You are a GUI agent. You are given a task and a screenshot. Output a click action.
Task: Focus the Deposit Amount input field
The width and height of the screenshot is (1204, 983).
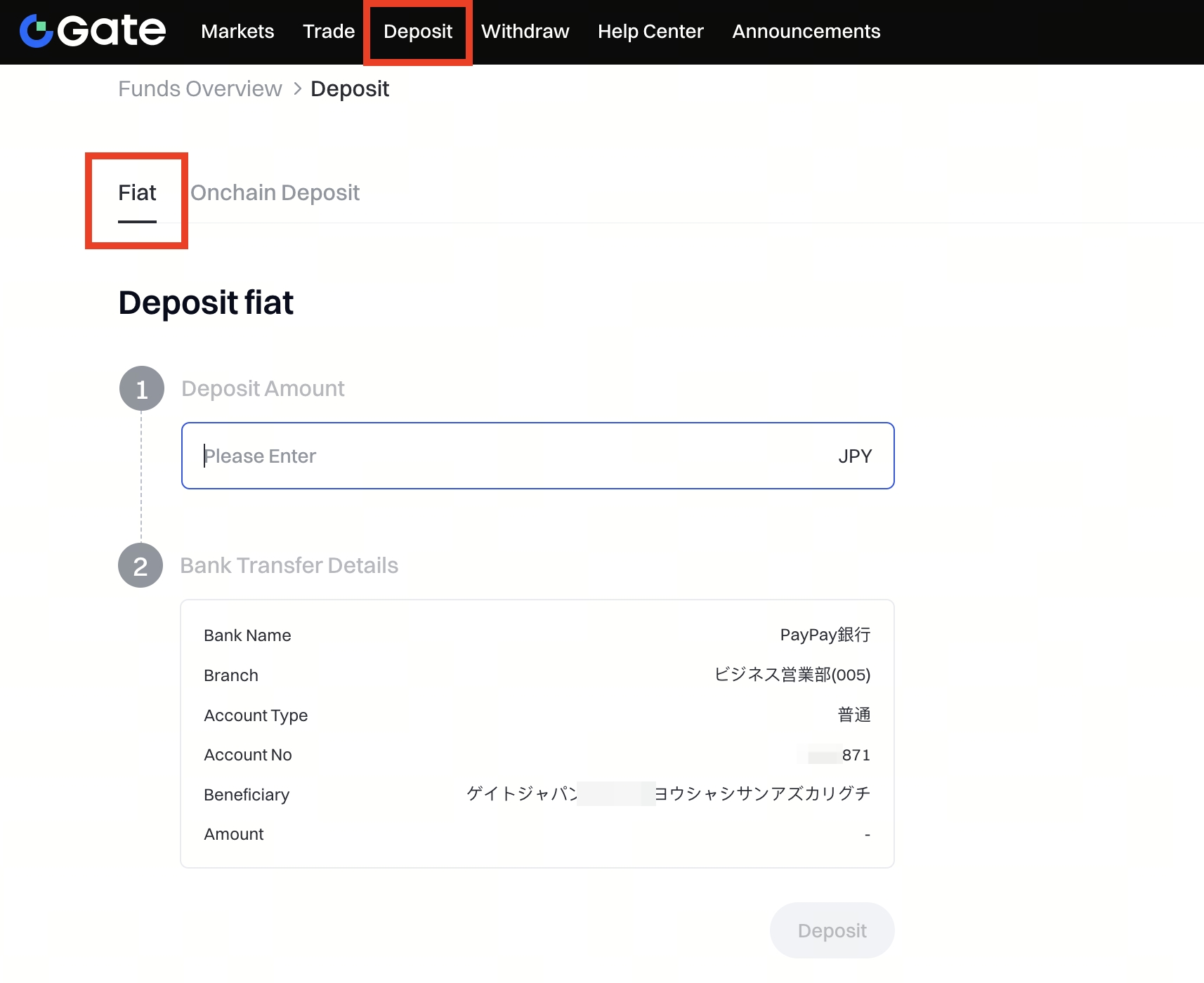[506, 456]
